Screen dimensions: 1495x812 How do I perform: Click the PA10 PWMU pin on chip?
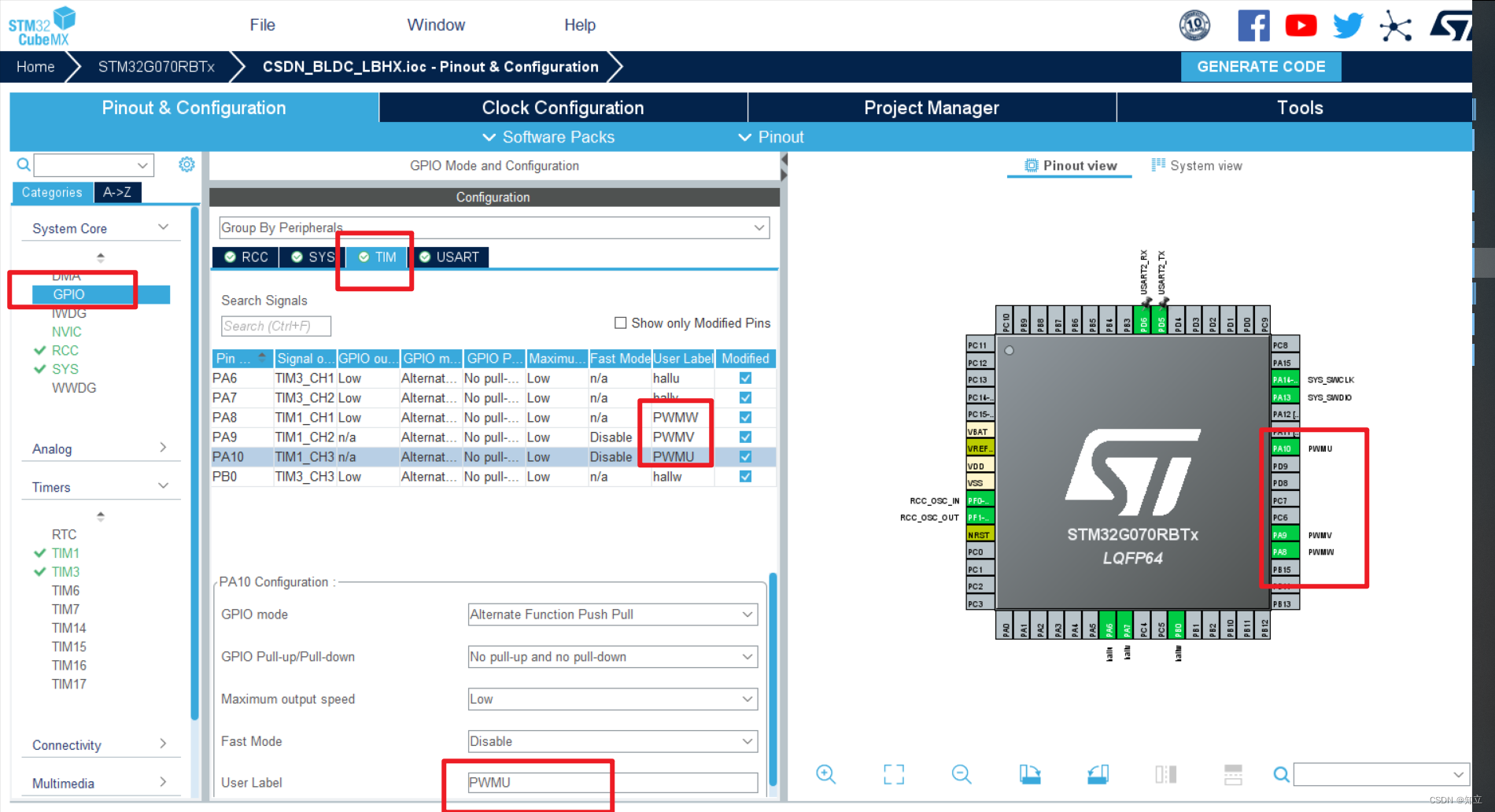tap(1284, 448)
